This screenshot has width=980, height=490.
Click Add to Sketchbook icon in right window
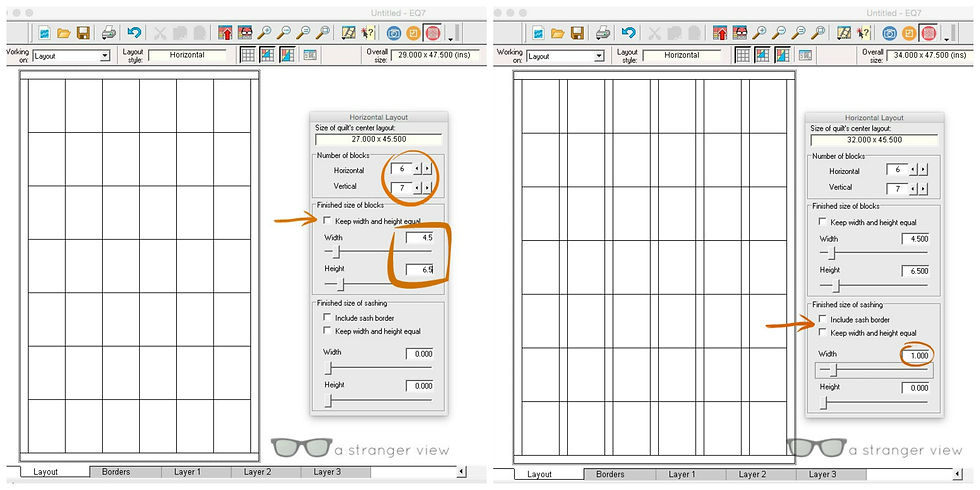[721, 32]
